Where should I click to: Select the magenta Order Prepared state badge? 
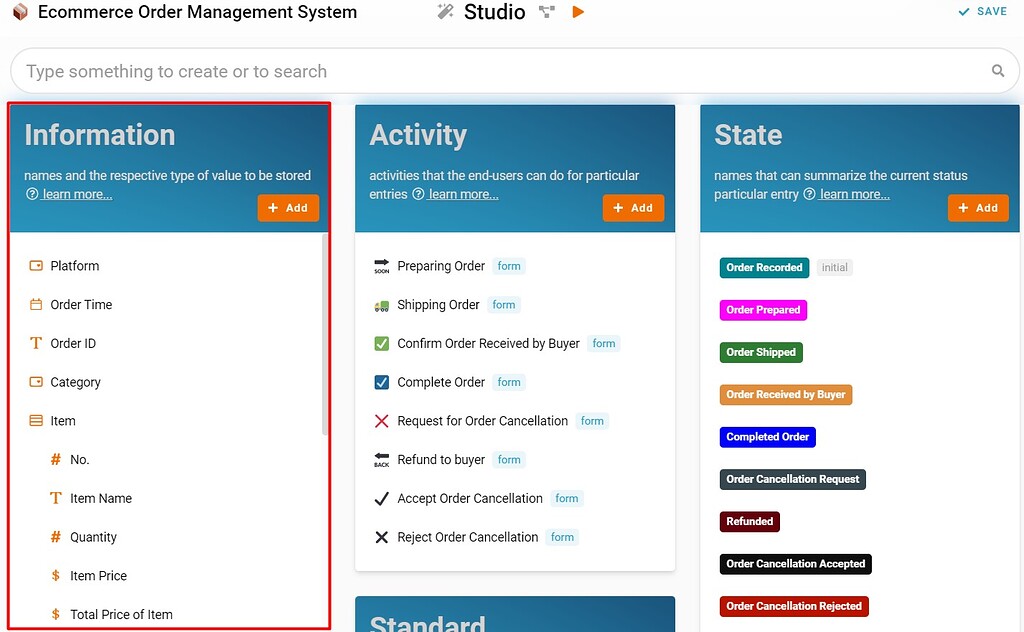[763, 309]
